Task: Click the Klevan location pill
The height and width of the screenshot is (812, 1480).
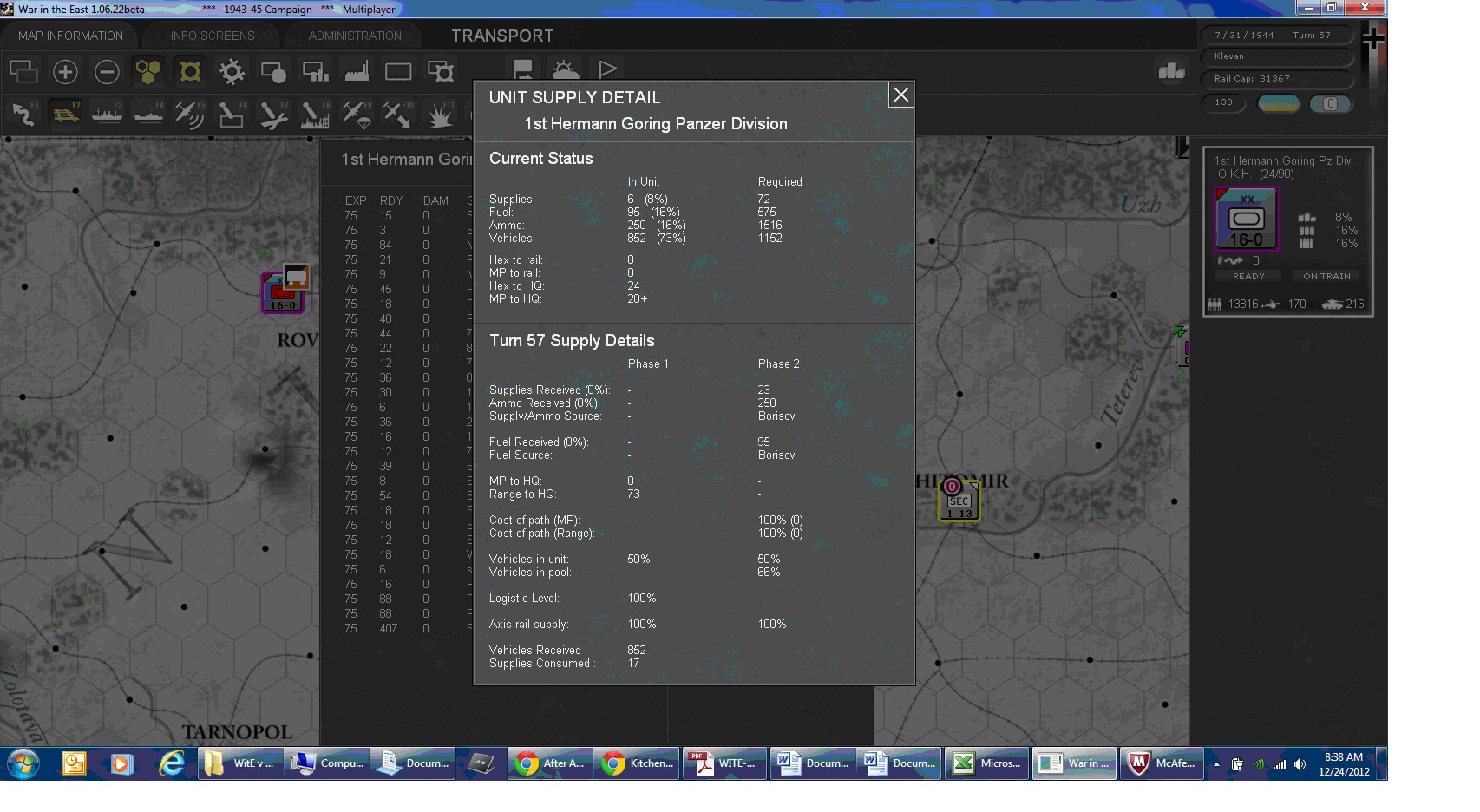Action: (1277, 56)
